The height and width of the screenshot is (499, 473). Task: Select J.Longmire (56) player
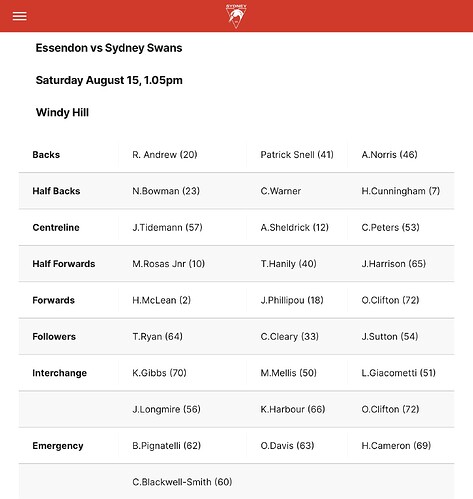[166, 409]
